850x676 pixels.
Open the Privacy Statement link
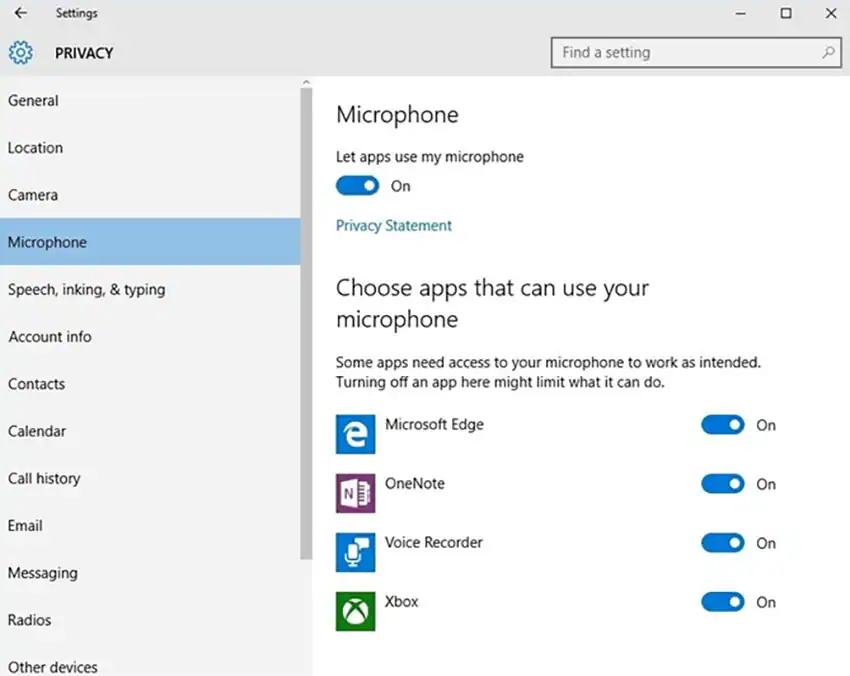[x=394, y=226]
